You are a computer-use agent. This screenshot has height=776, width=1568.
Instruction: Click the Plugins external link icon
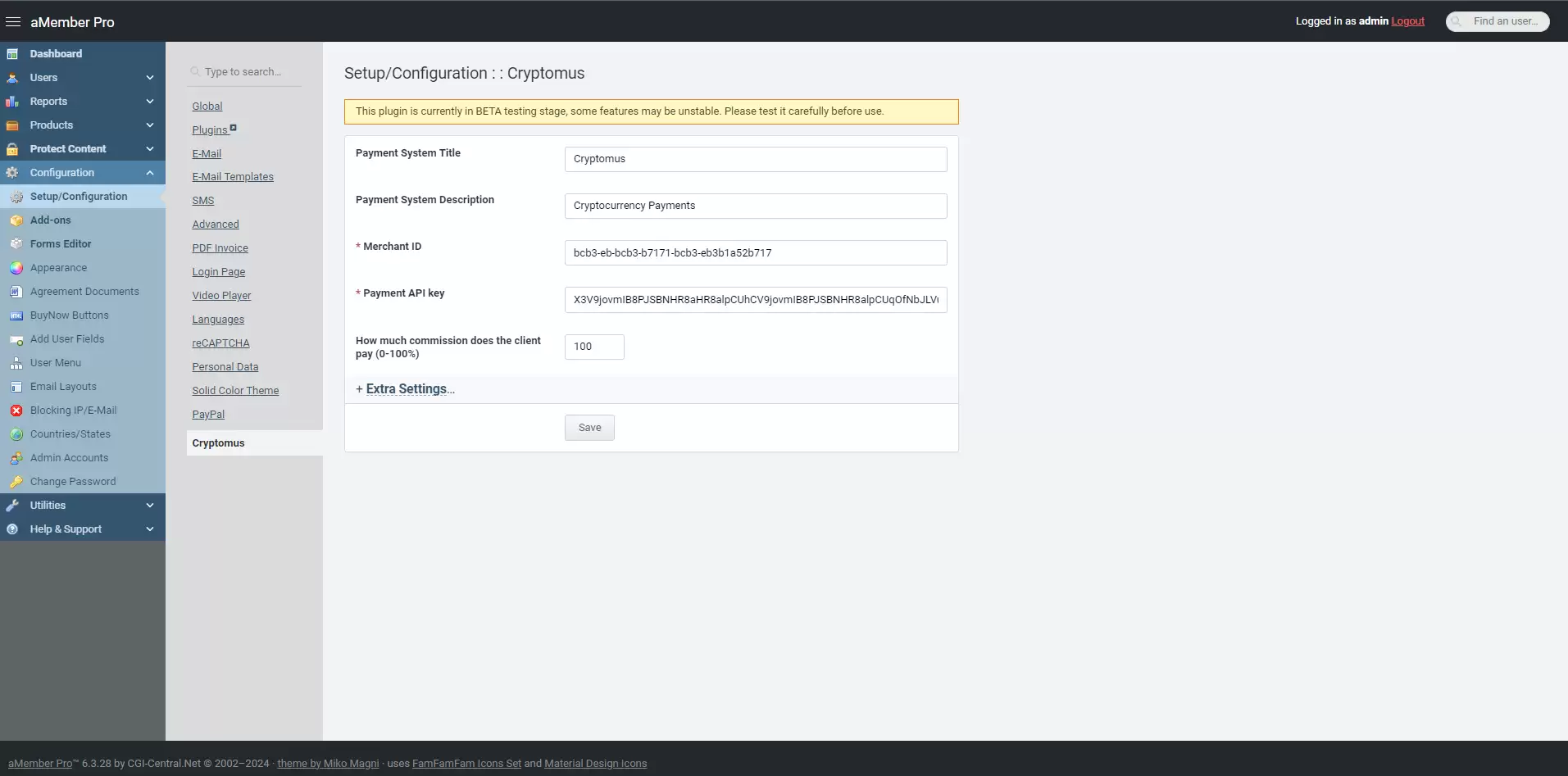coord(234,128)
